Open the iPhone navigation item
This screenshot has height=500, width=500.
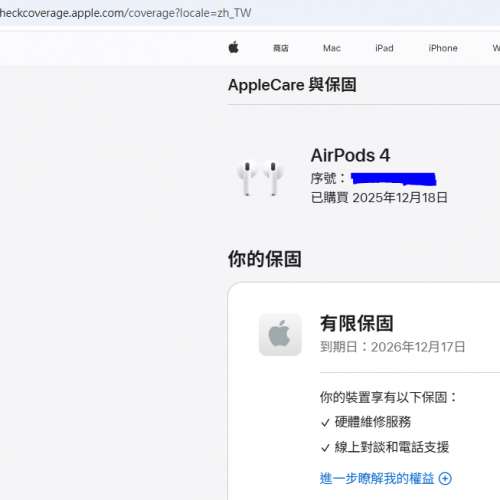(x=443, y=48)
